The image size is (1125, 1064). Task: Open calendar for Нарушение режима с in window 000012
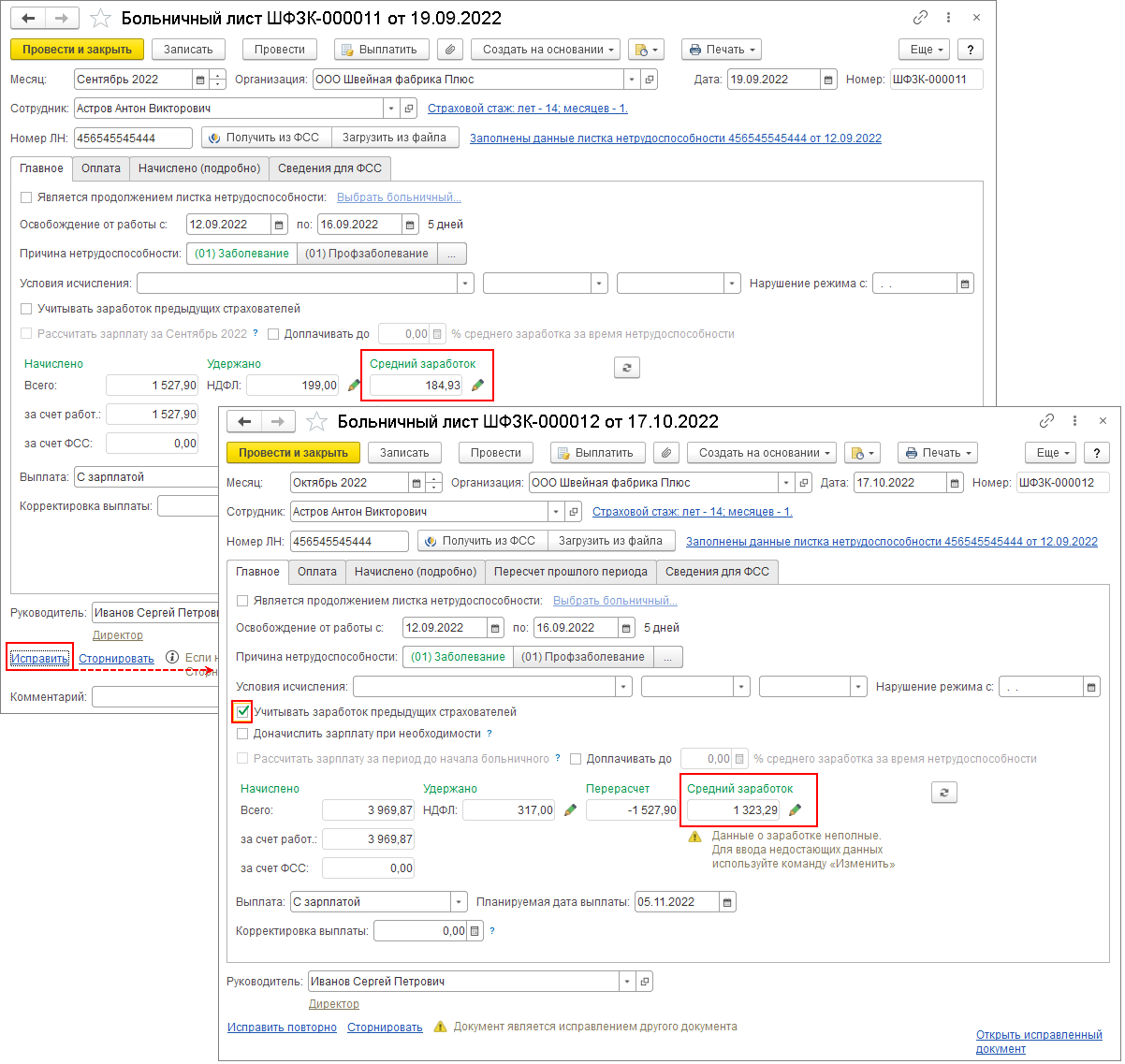tap(1091, 687)
